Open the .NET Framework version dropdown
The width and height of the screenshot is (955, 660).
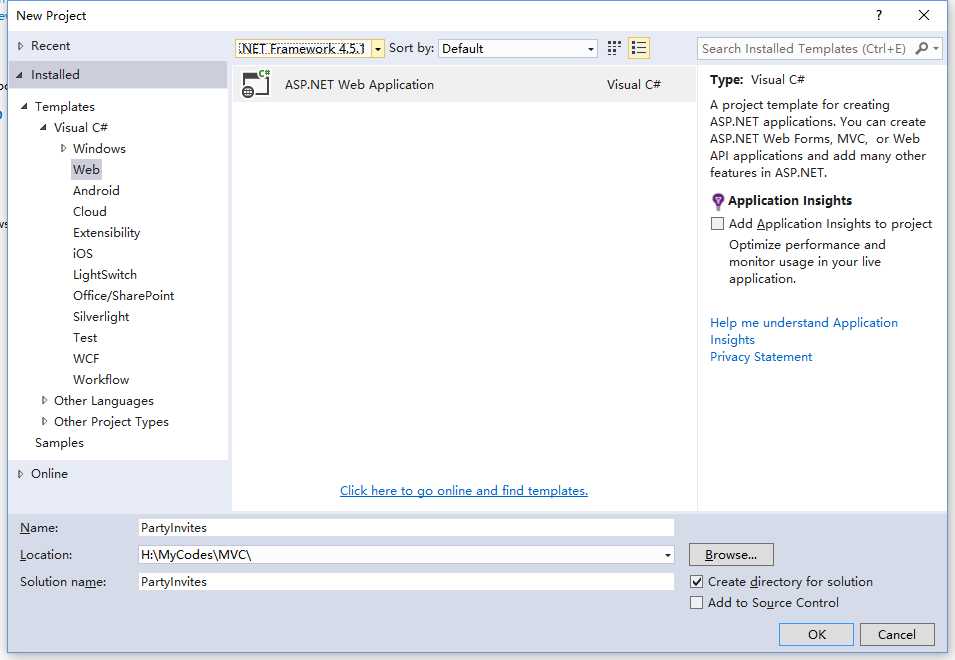[x=378, y=49]
